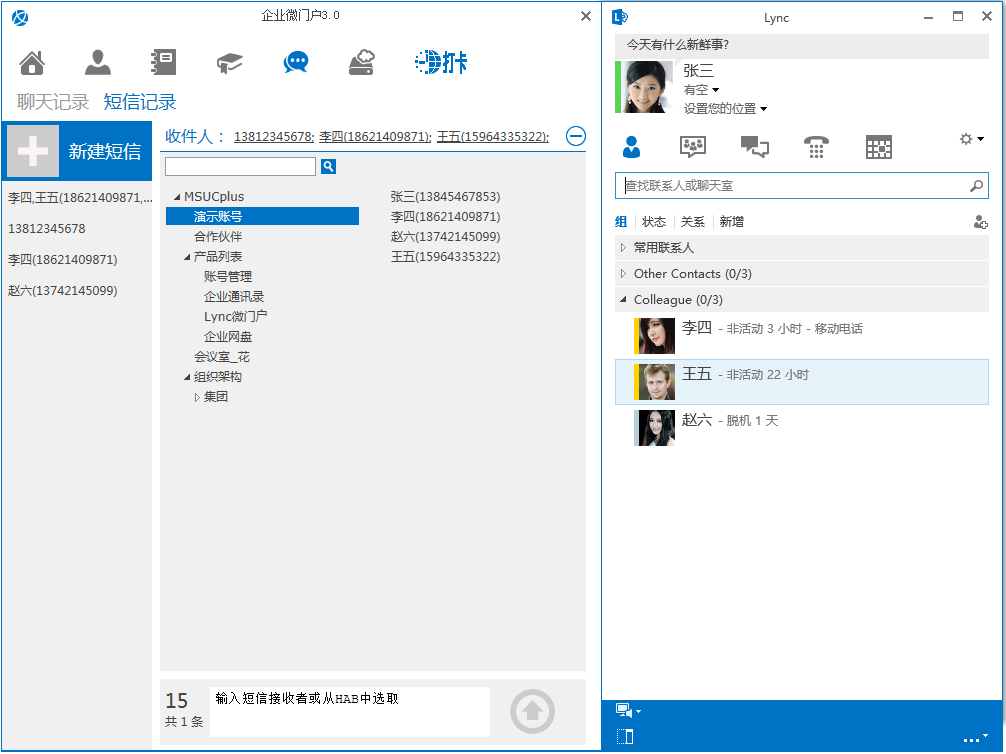Viewport: 1006px width, 754px height.
Task: Open the 设置您的位置 location dropdown
Action: point(725,108)
